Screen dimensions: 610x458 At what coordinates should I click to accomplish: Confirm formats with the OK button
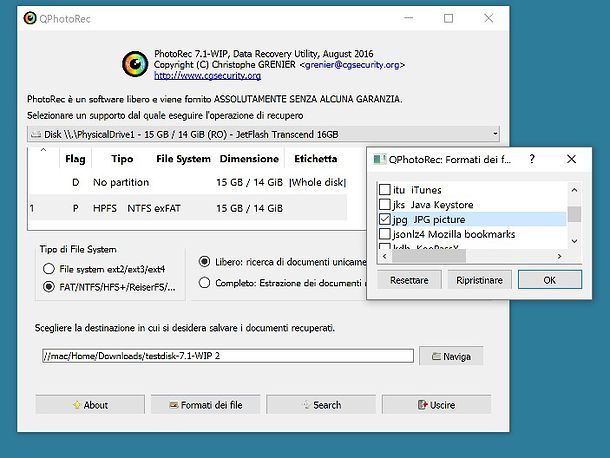click(550, 280)
